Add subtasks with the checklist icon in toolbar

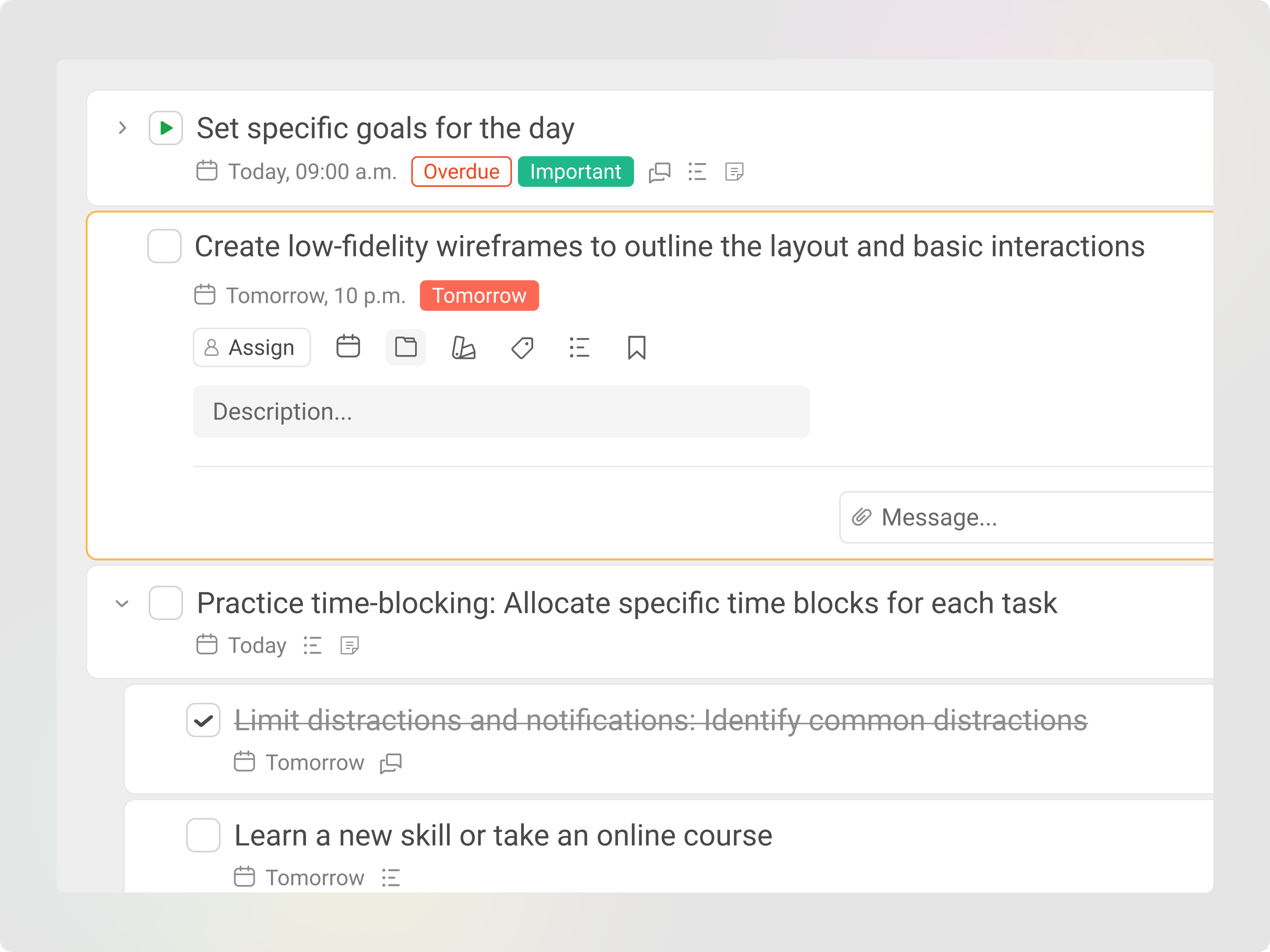579,348
